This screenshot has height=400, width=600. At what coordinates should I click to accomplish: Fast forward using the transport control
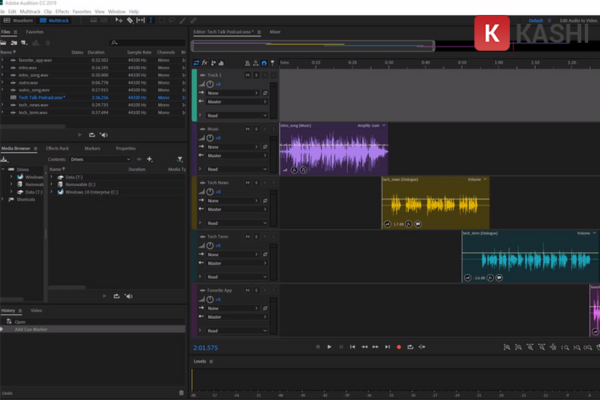pos(375,347)
